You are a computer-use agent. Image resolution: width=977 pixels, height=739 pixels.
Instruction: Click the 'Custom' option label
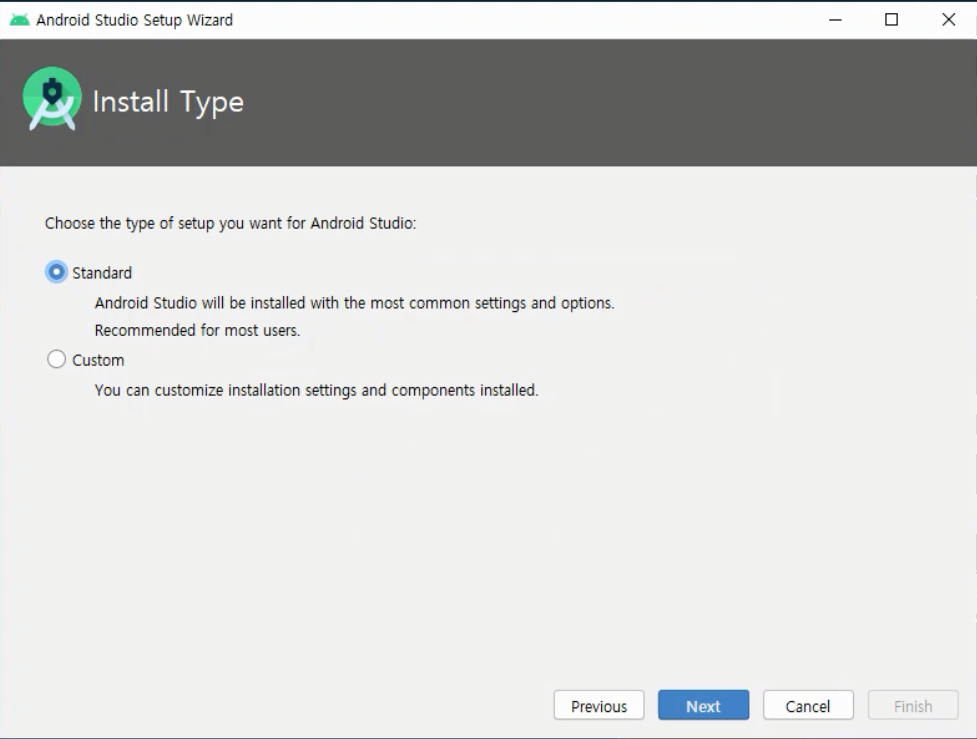(98, 360)
